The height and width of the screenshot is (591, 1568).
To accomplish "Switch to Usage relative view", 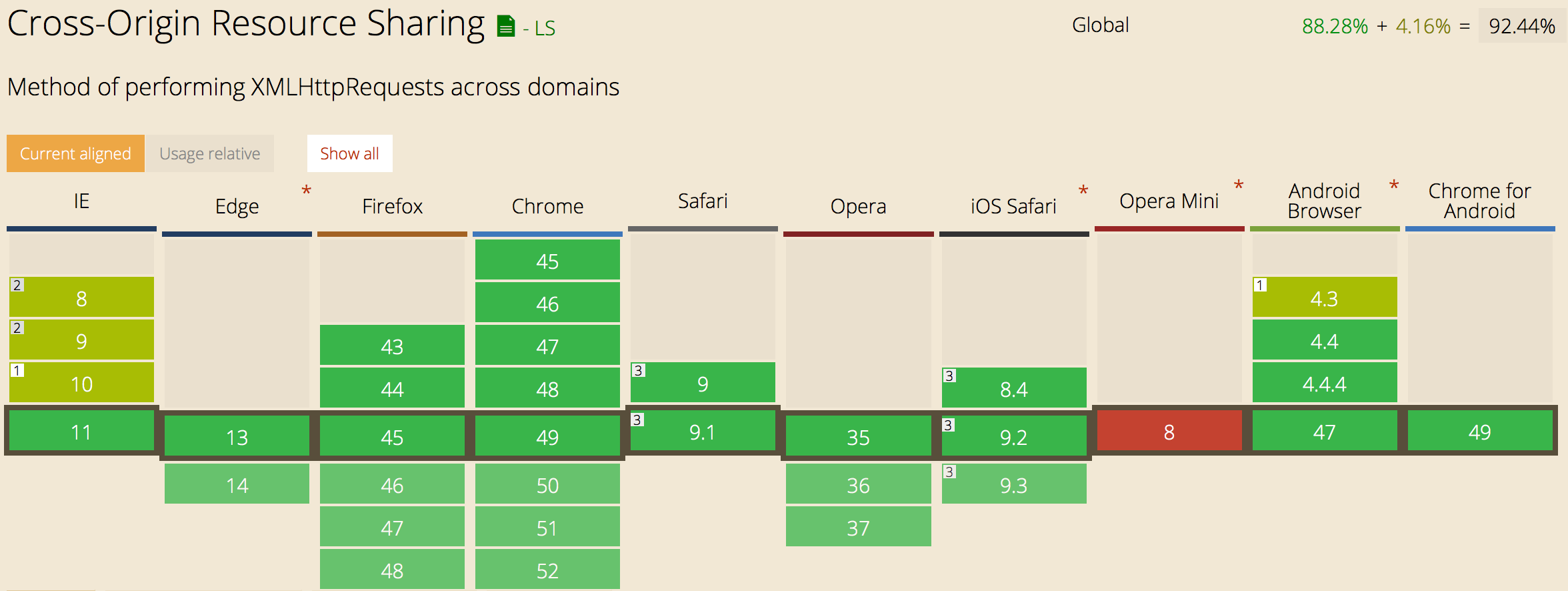I will 209,153.
